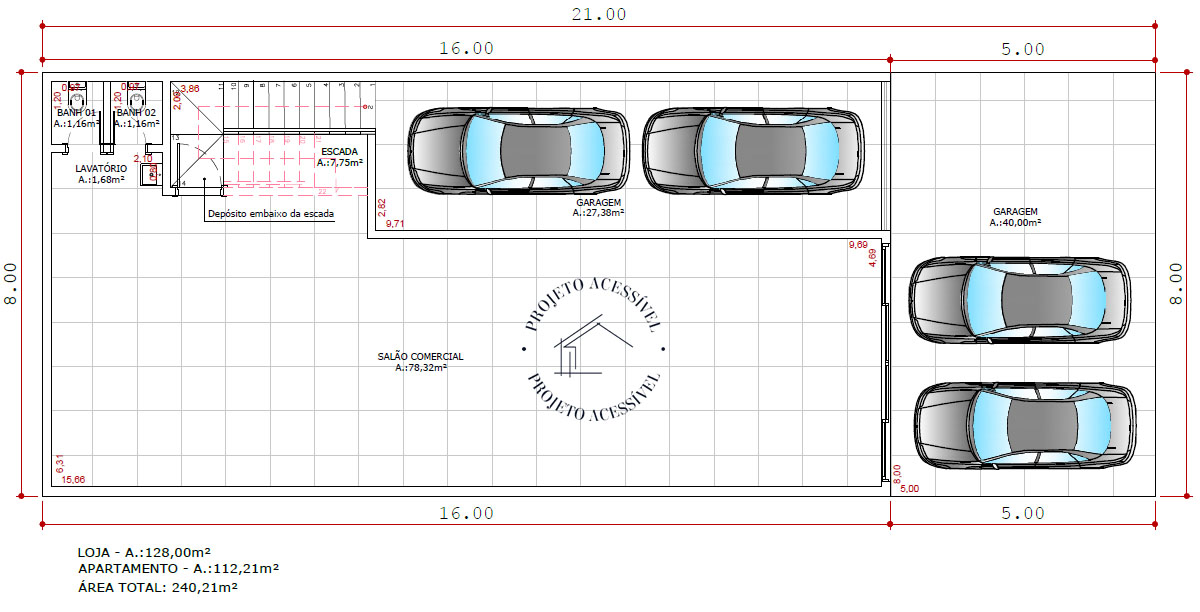Click the 5.00 dimension below the plan
The image size is (1200, 612).
coord(1023,513)
